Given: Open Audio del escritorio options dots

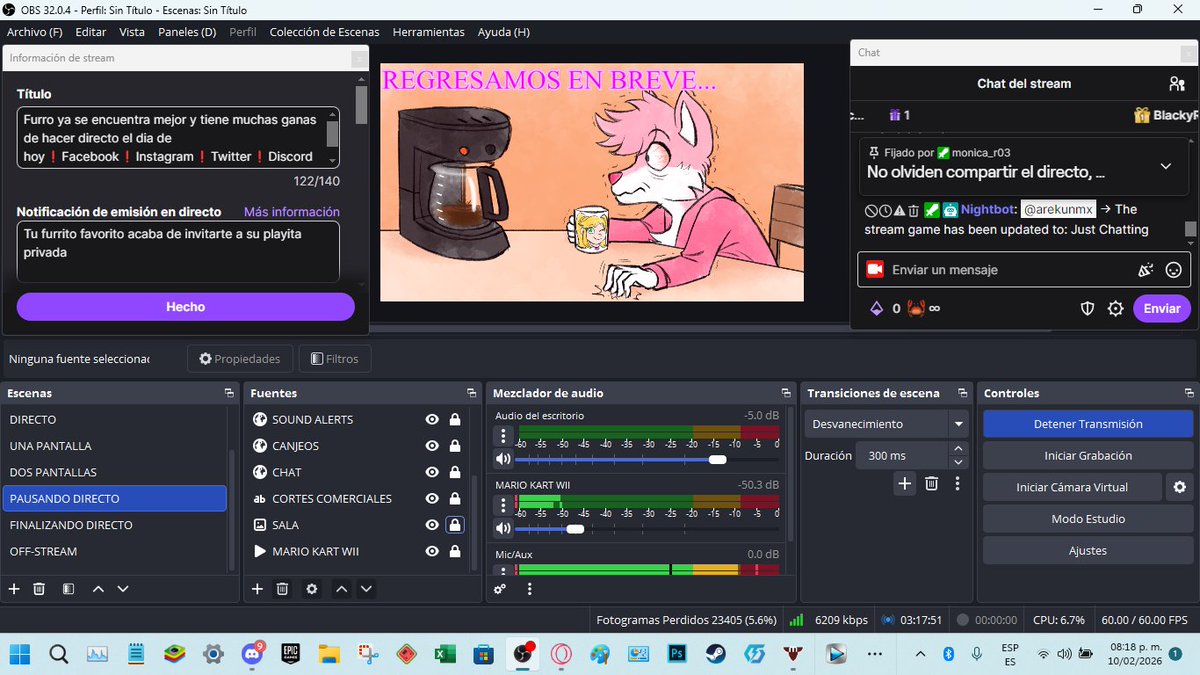Looking at the screenshot, I should pos(503,436).
